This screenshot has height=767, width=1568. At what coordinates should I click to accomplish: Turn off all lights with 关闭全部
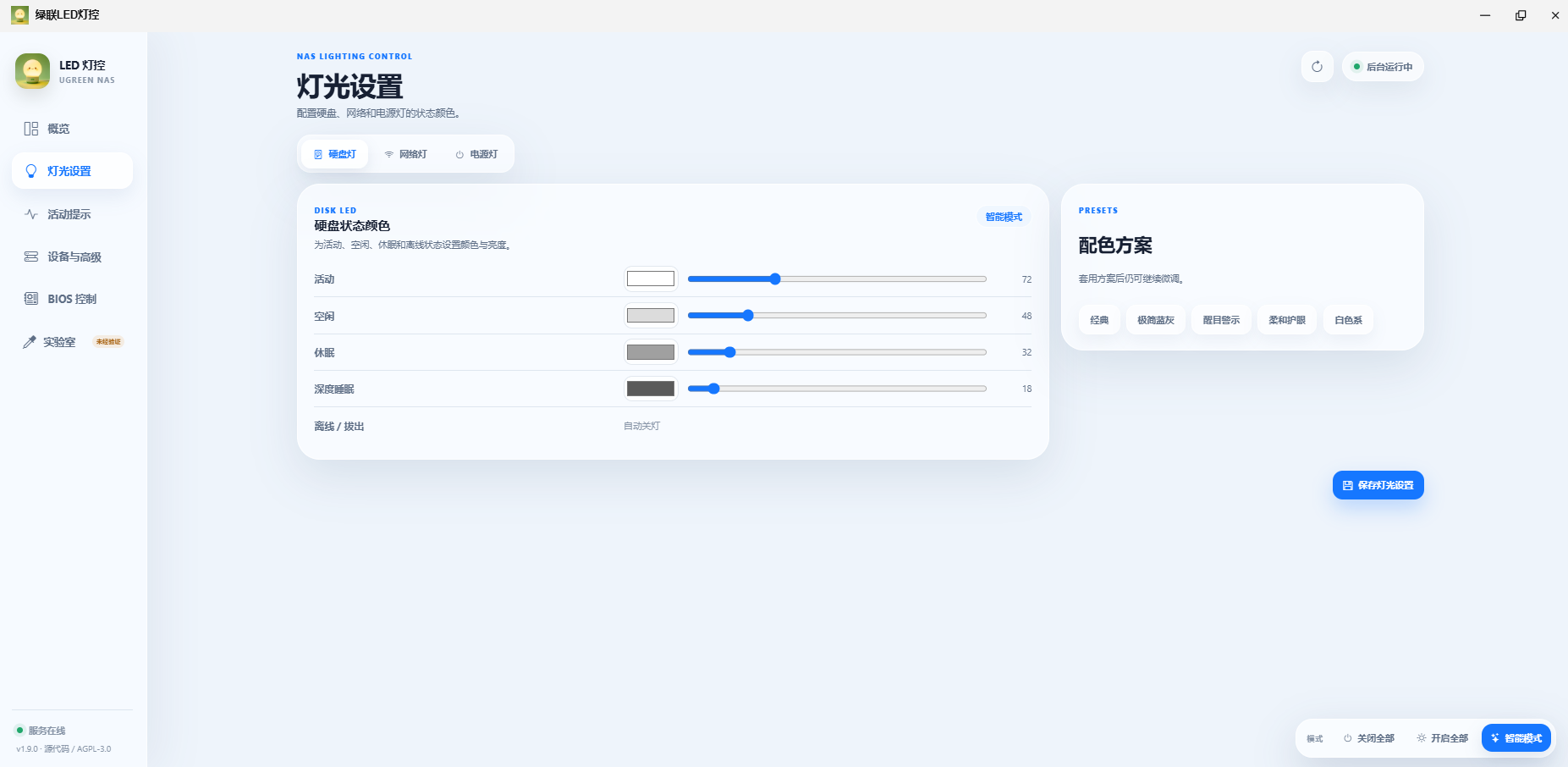click(x=1368, y=738)
